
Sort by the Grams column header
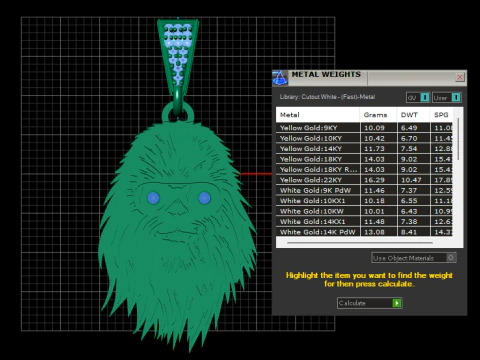point(378,115)
